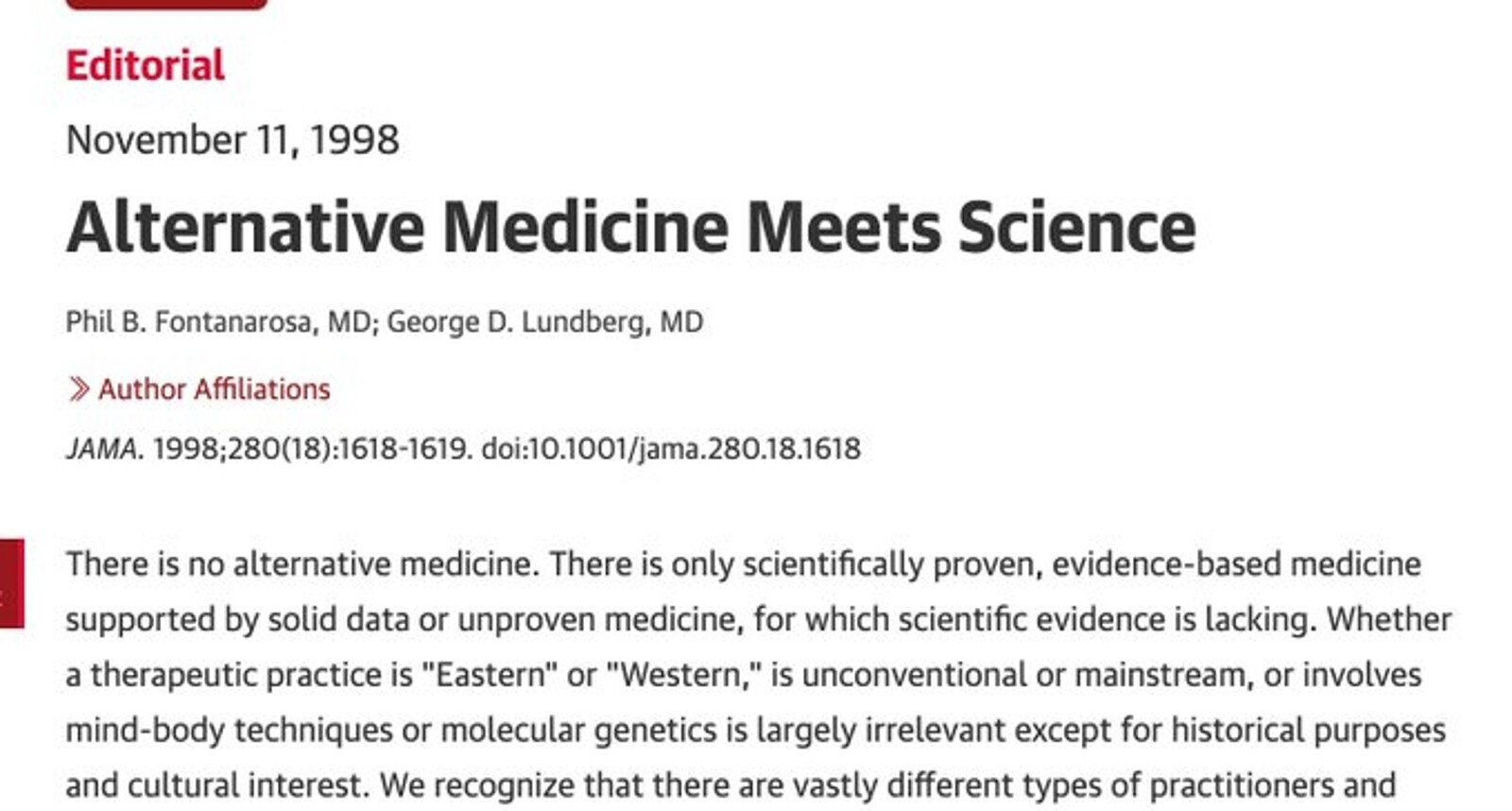Click the word "Western" in the paragraph

(678, 675)
